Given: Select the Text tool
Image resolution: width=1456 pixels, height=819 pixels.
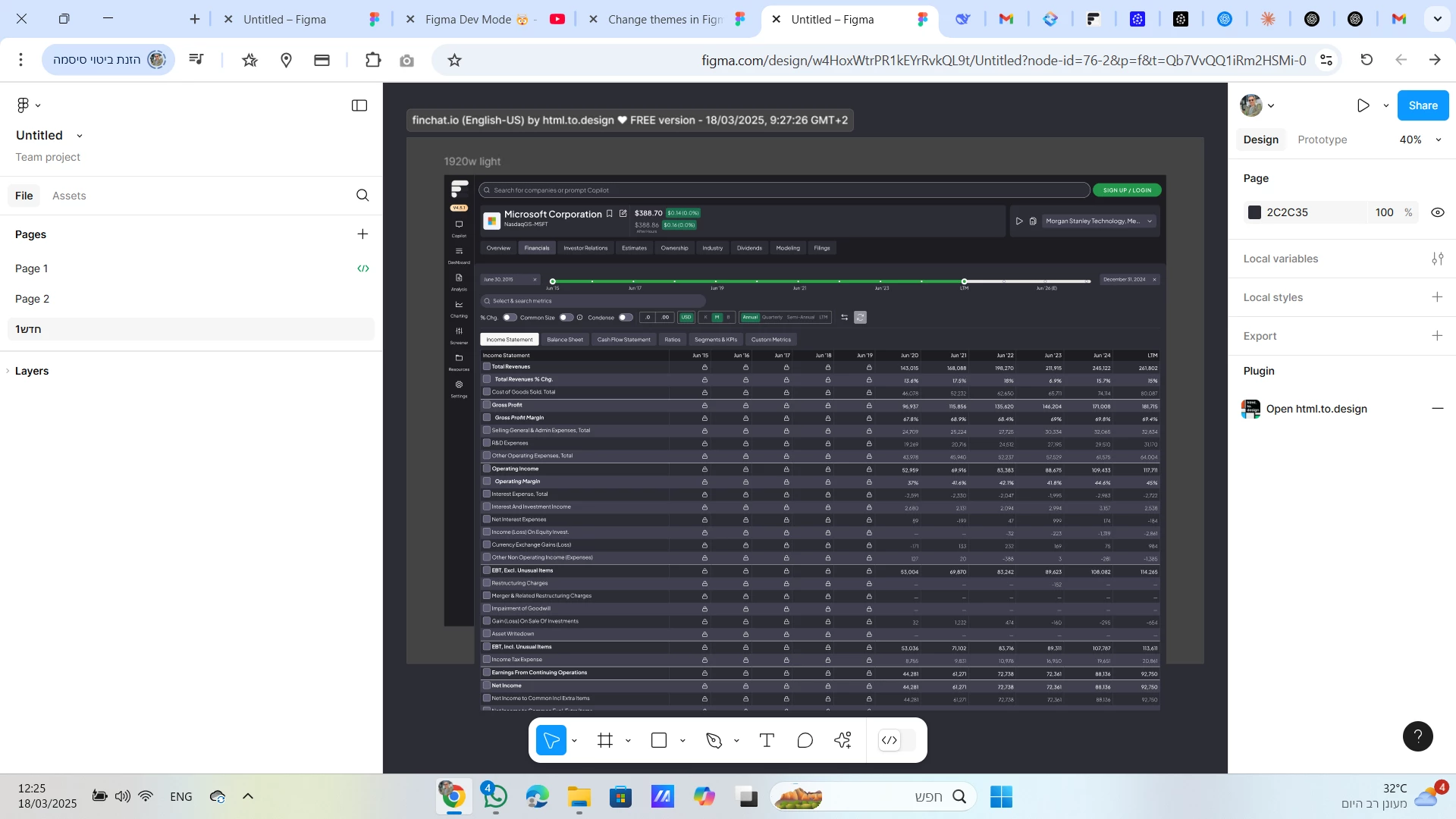Looking at the screenshot, I should coord(767,740).
